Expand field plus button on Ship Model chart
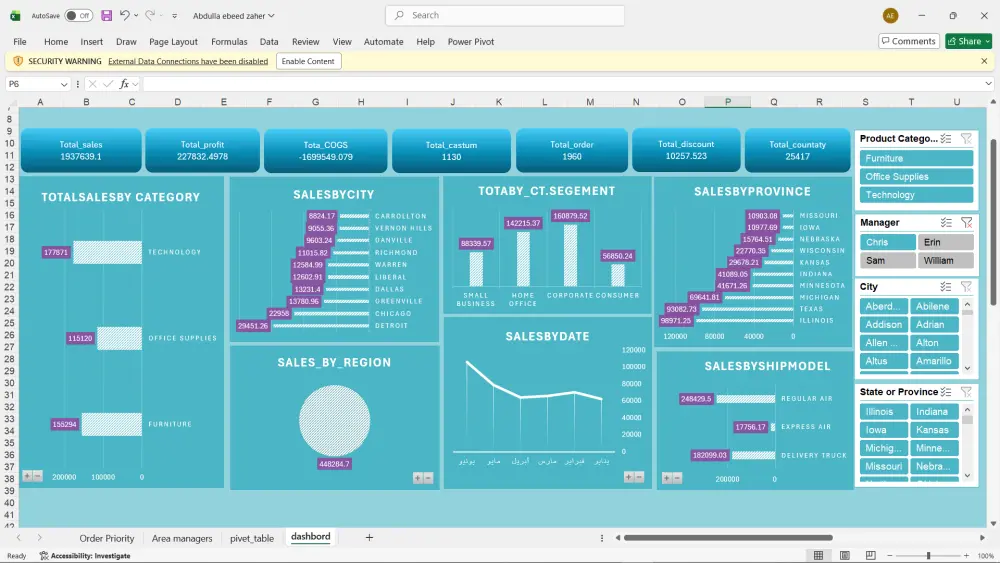 coord(667,478)
